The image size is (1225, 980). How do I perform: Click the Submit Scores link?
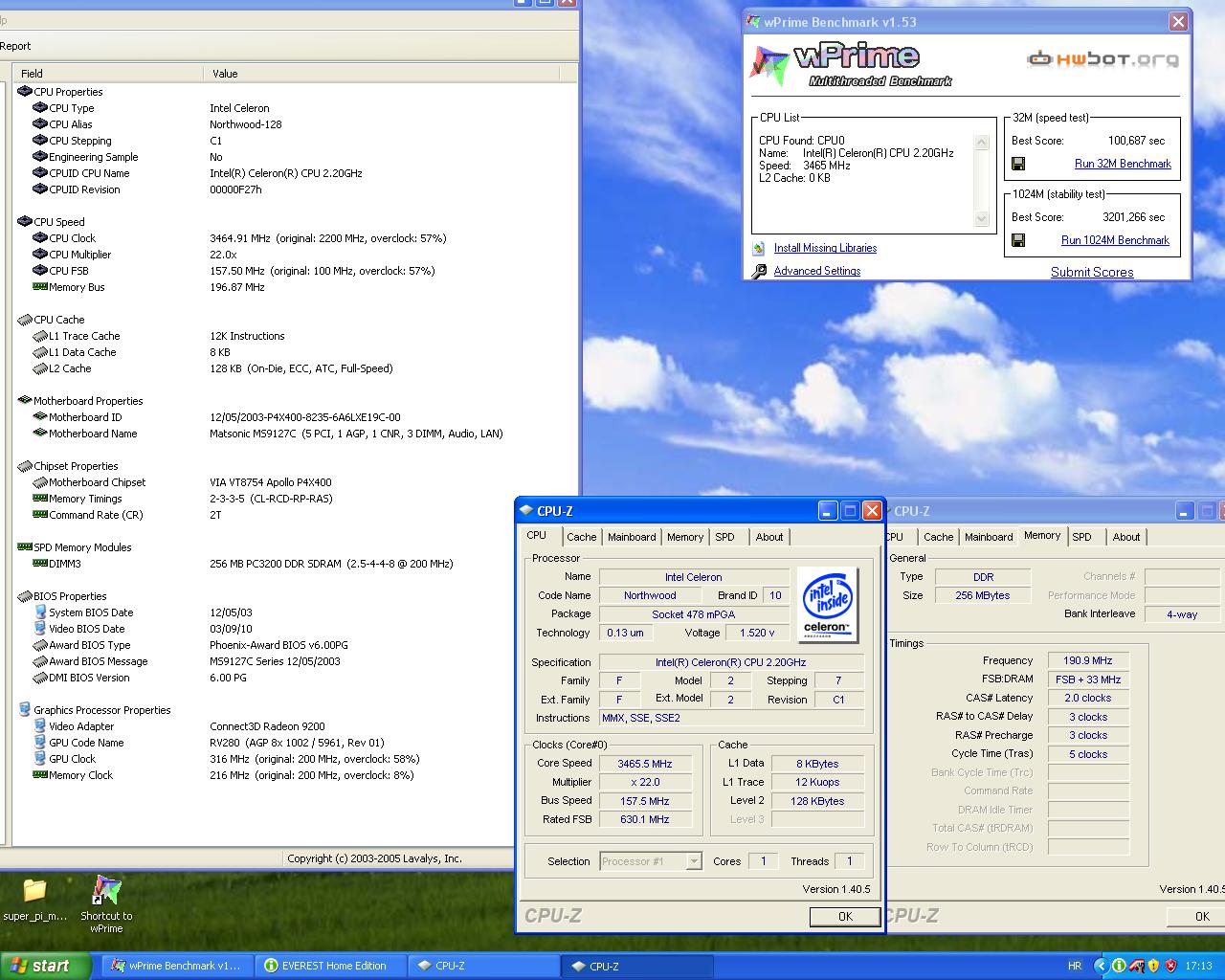click(x=1092, y=272)
